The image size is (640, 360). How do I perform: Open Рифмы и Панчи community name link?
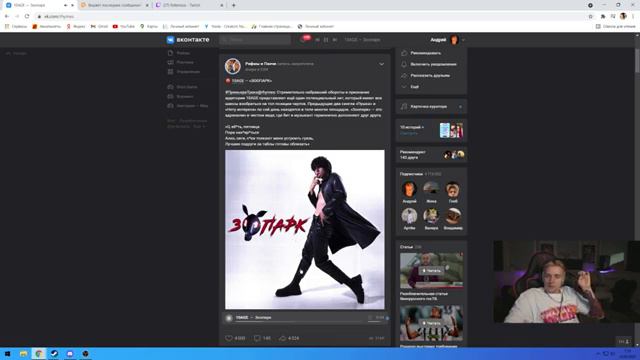(260, 64)
